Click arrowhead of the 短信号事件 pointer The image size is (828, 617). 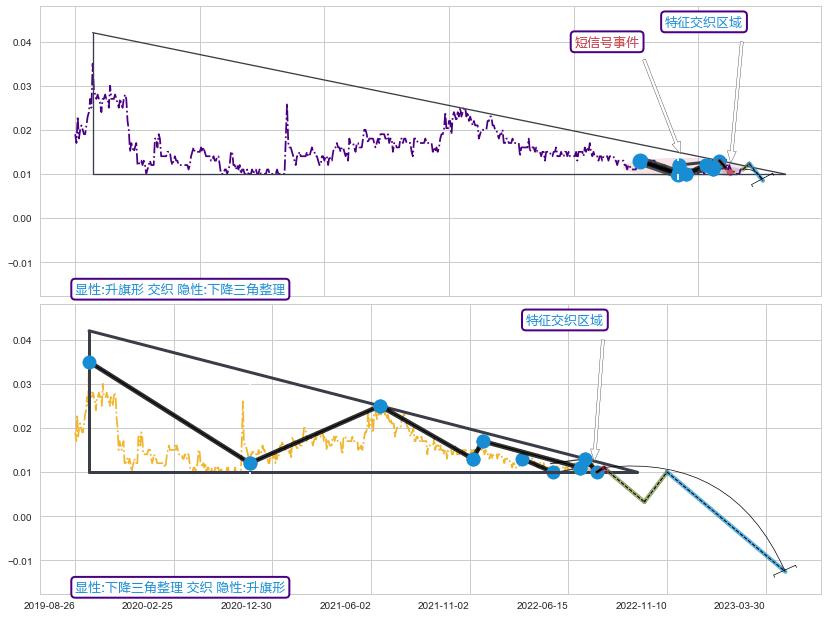[679, 148]
